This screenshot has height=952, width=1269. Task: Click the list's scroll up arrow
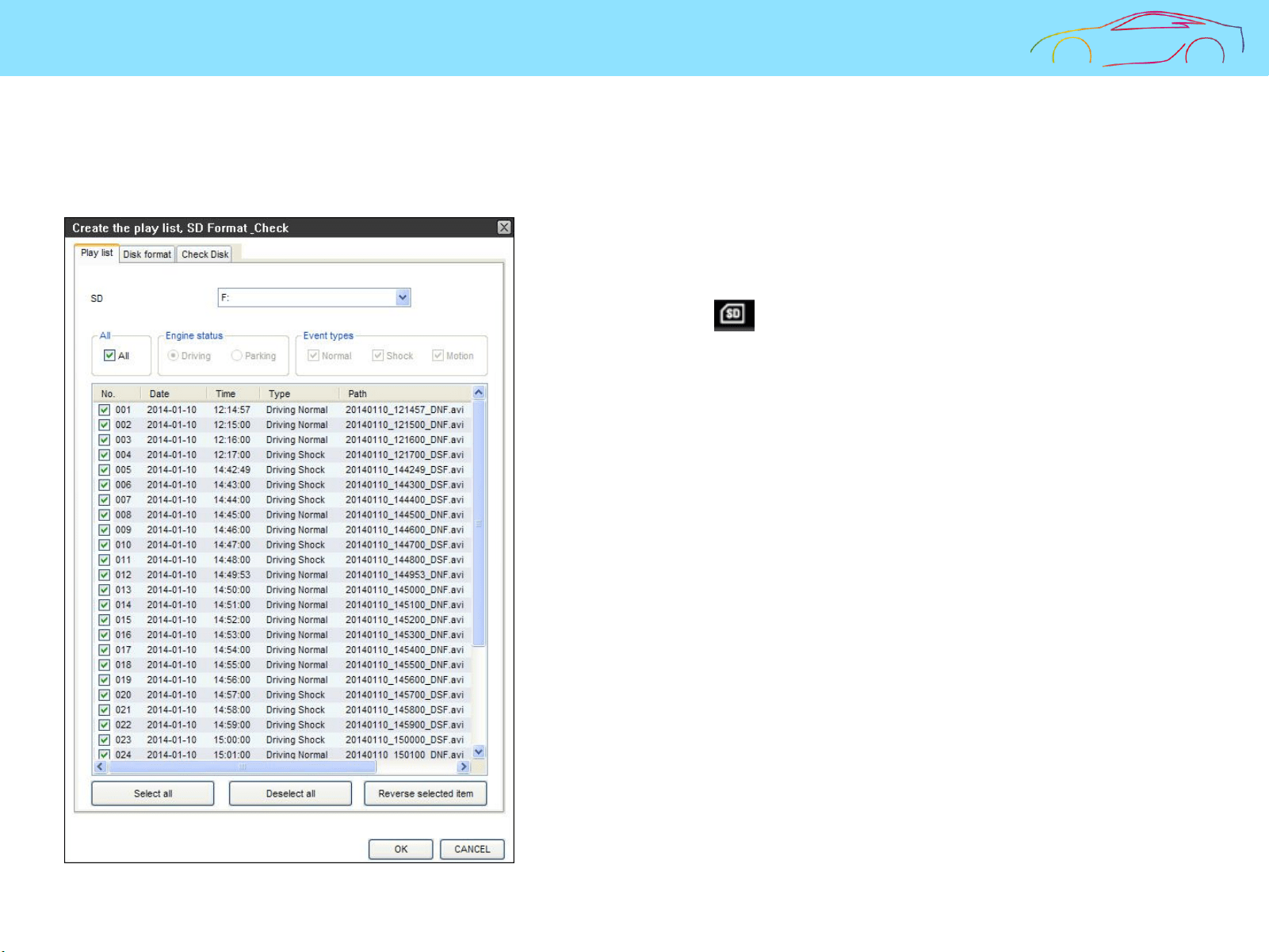479,392
